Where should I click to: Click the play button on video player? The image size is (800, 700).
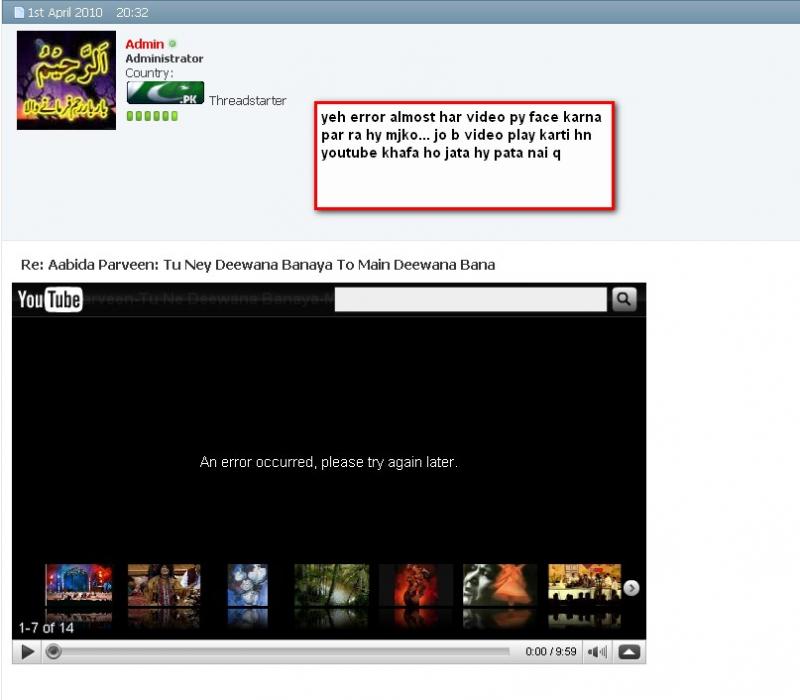27,652
